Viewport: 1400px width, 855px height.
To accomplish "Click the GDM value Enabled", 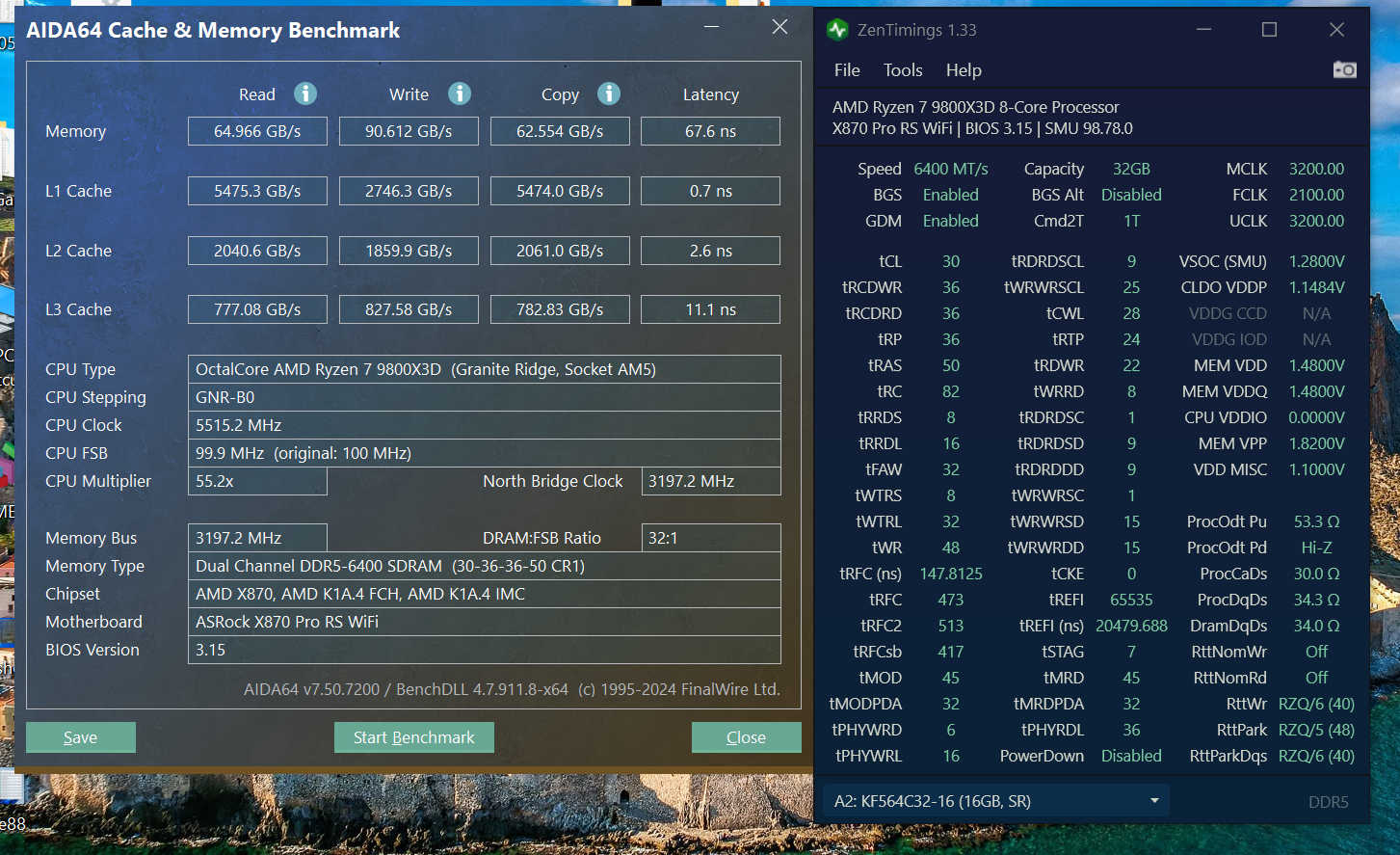I will click(x=951, y=221).
